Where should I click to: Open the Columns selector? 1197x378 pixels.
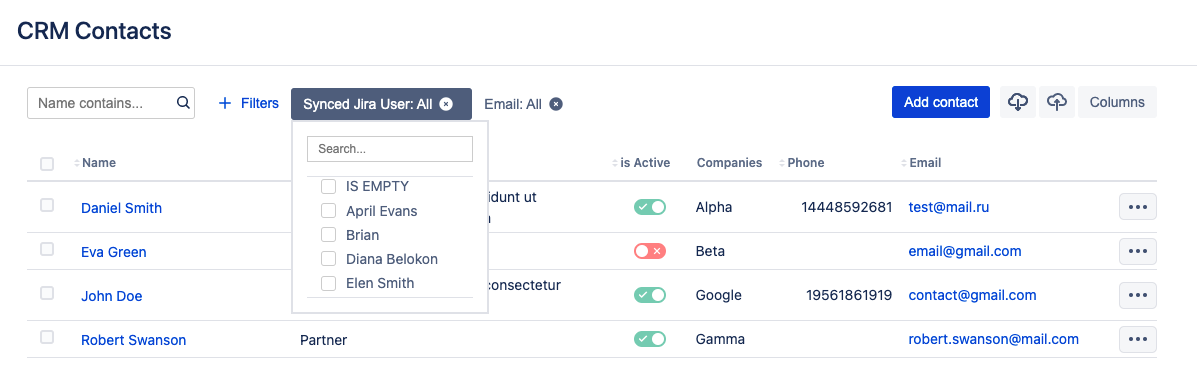click(1117, 102)
